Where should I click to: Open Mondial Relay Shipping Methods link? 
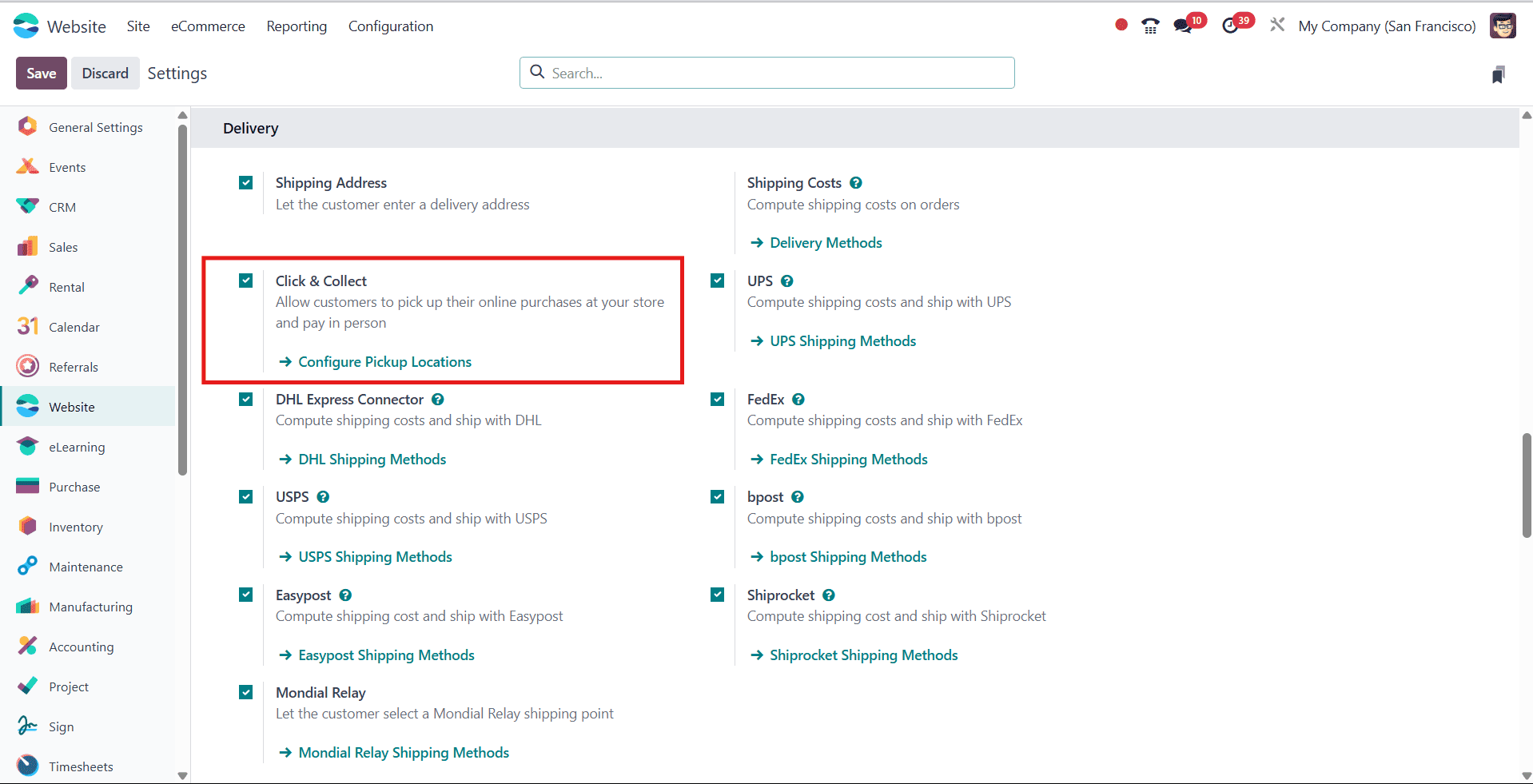pos(393,753)
